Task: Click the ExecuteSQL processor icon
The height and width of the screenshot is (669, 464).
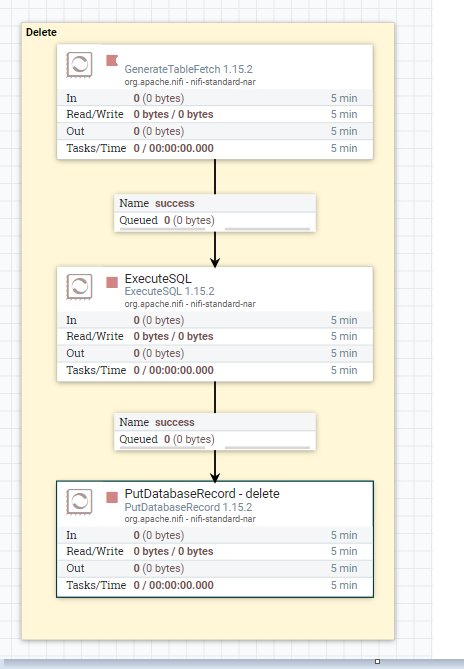Action: 79,287
